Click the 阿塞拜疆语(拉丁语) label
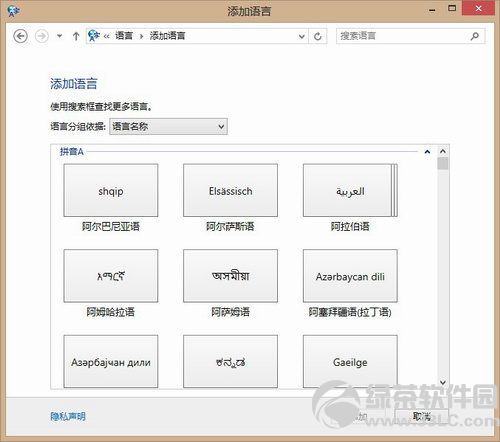The width and height of the screenshot is (500, 442). click(350, 312)
